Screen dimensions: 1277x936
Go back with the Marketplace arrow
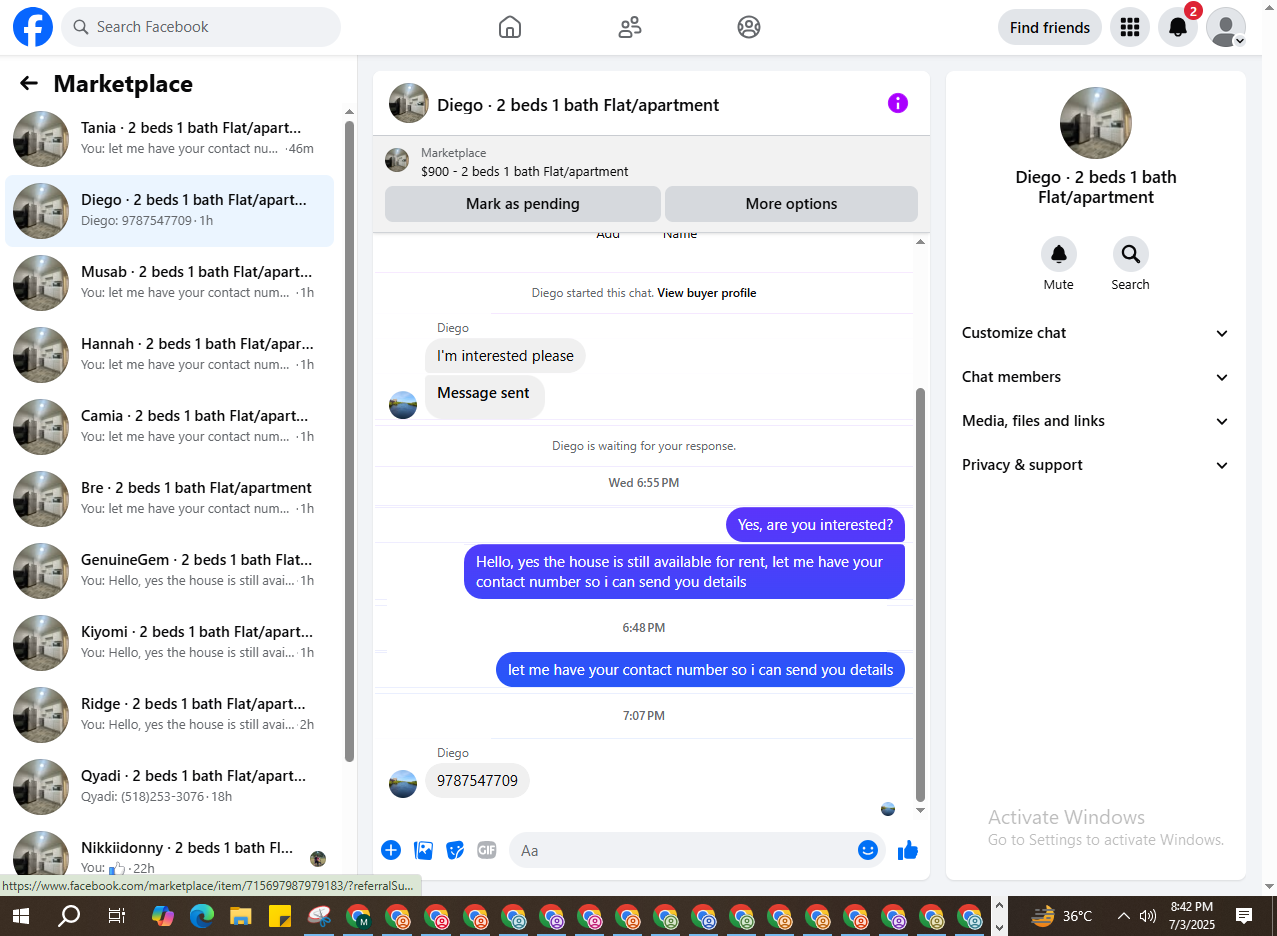click(x=29, y=84)
